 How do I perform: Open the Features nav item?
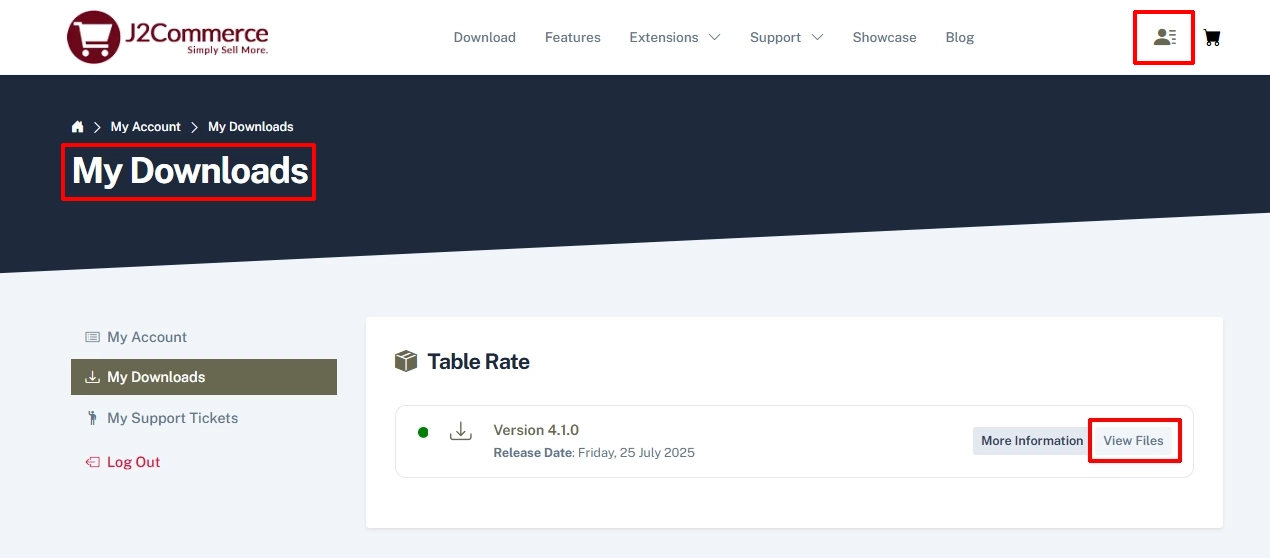[573, 37]
